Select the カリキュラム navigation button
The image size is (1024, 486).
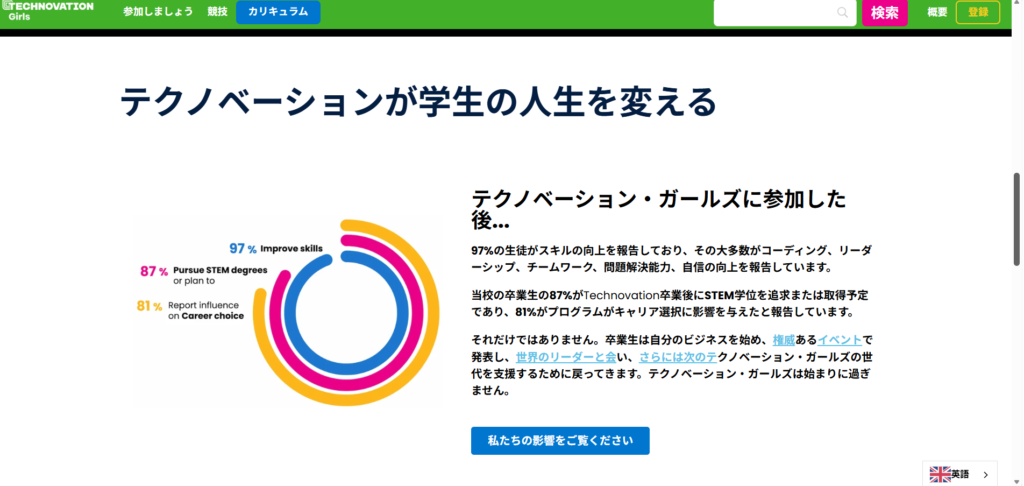pyautogui.click(x=278, y=12)
